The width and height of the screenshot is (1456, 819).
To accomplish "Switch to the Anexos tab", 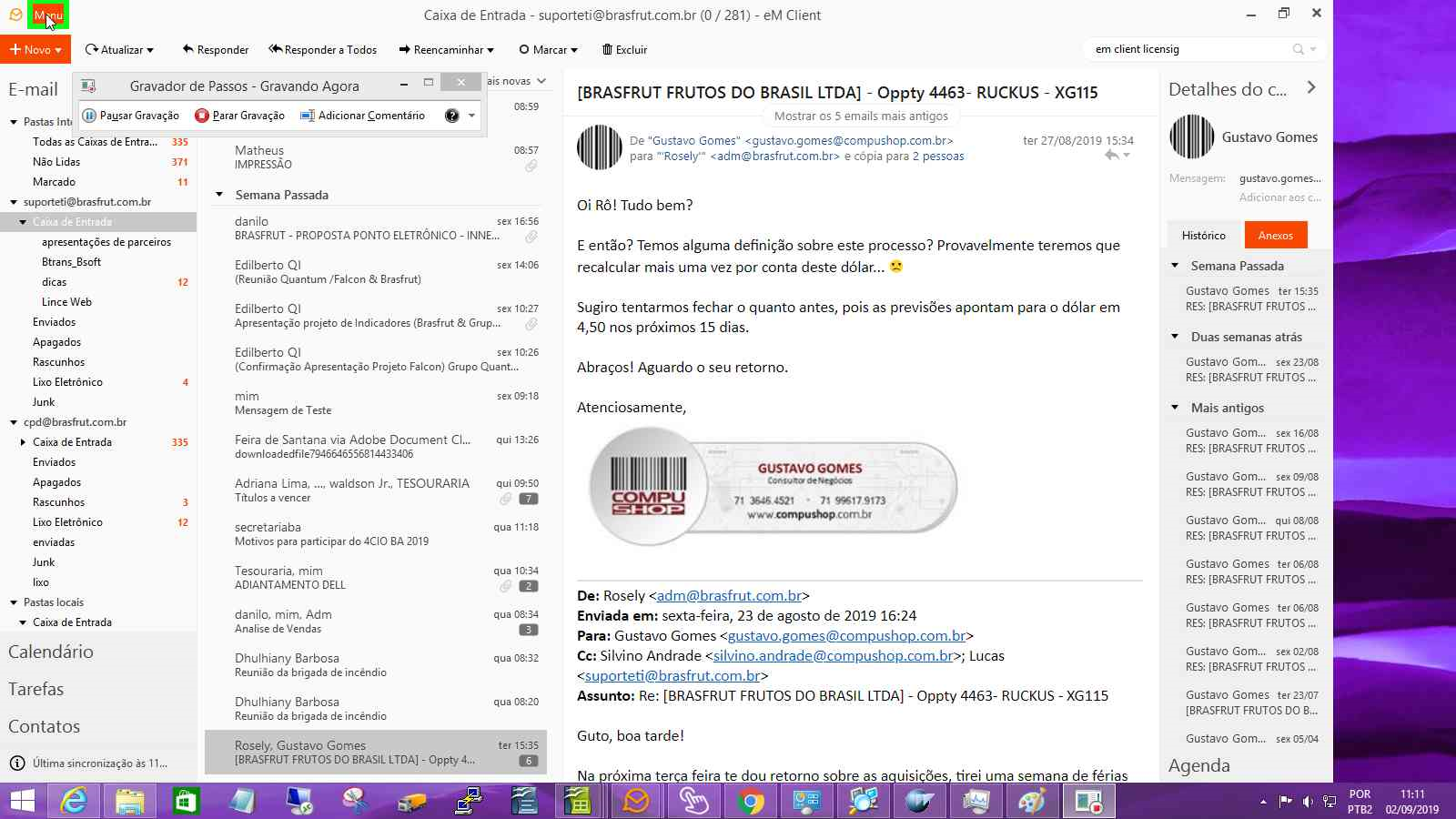I will 1275,235.
